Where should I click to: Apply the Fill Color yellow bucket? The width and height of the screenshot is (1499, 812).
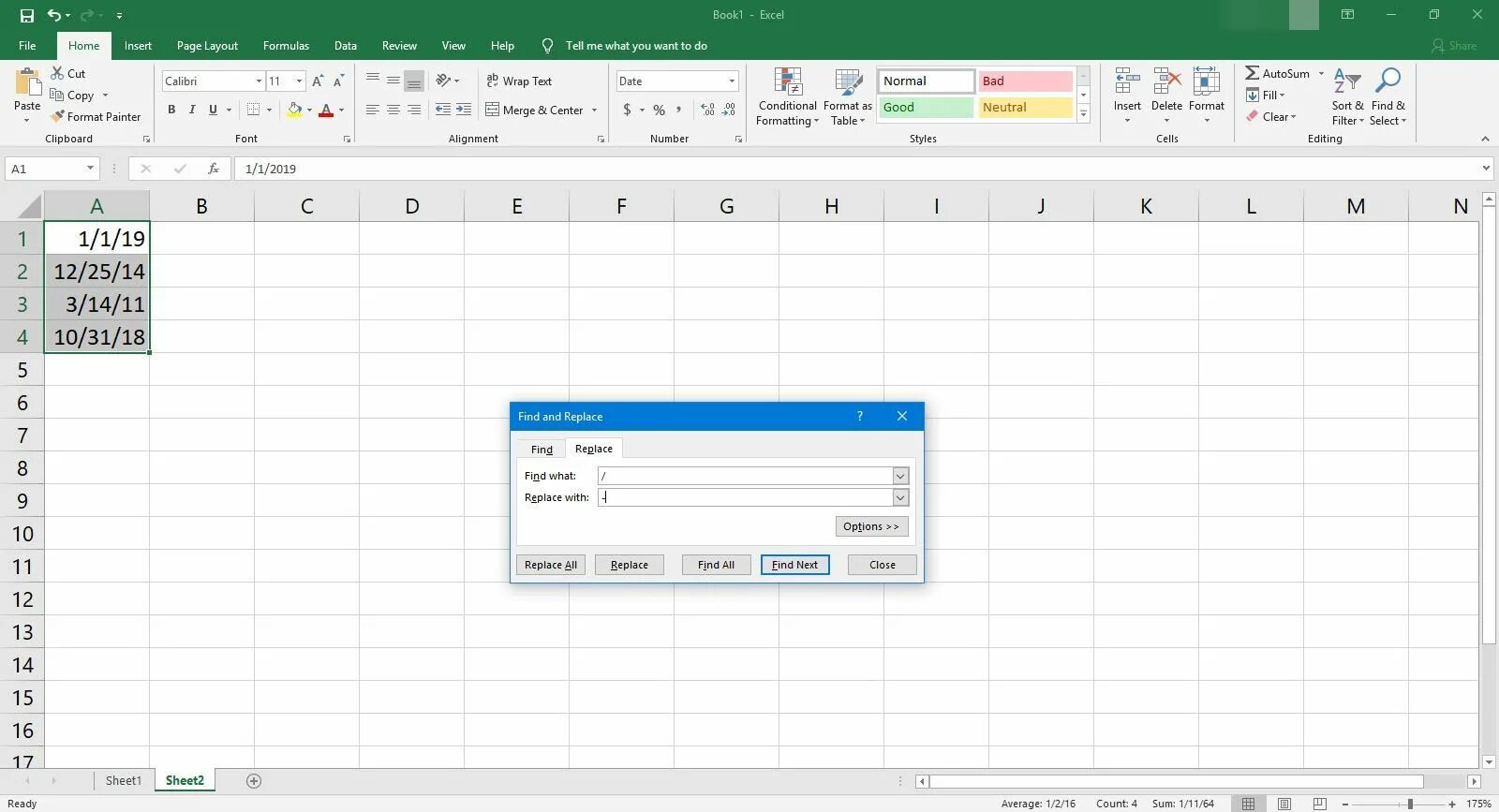(294, 110)
